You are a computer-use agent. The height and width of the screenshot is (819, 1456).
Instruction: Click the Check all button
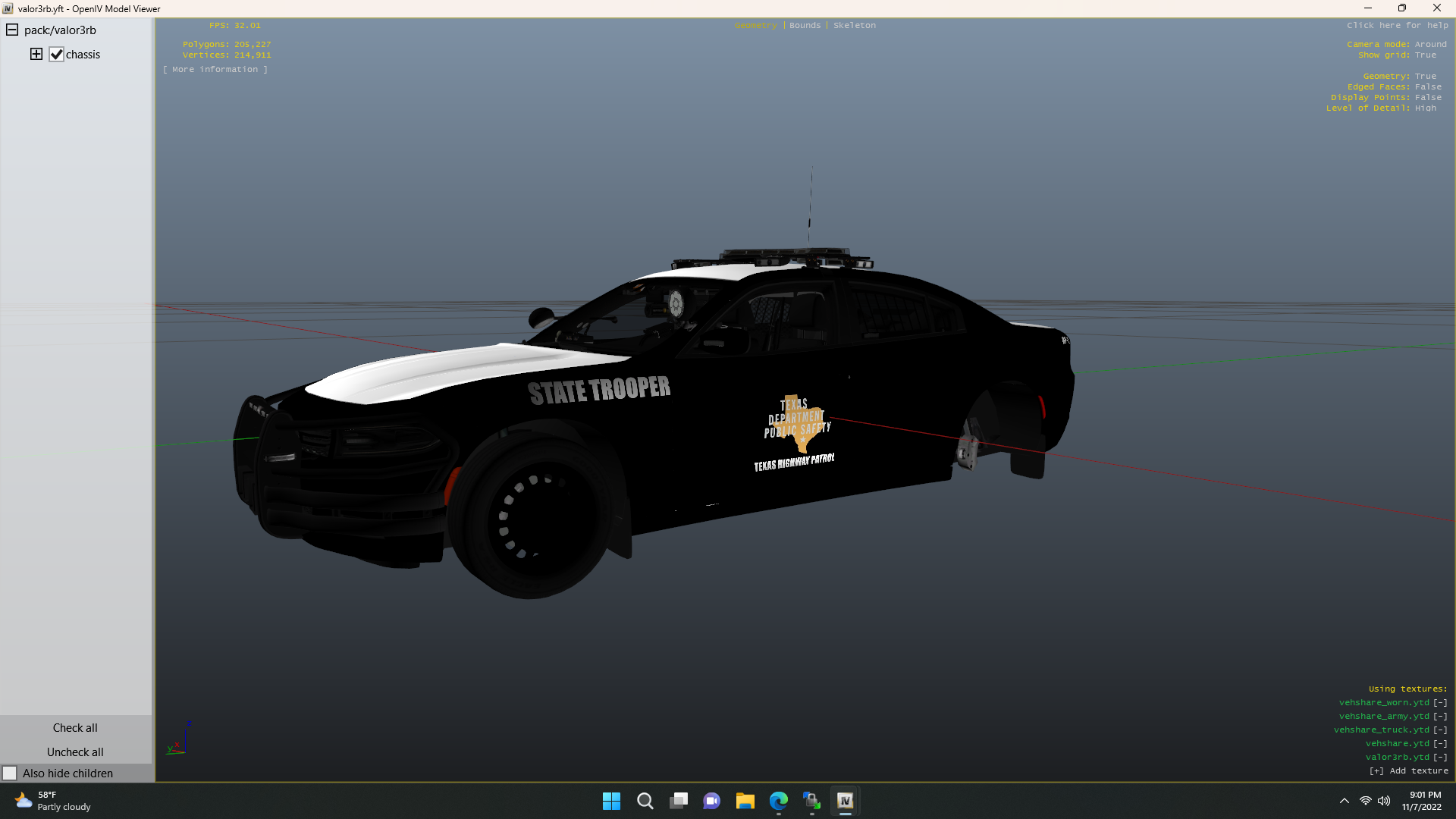coord(75,727)
